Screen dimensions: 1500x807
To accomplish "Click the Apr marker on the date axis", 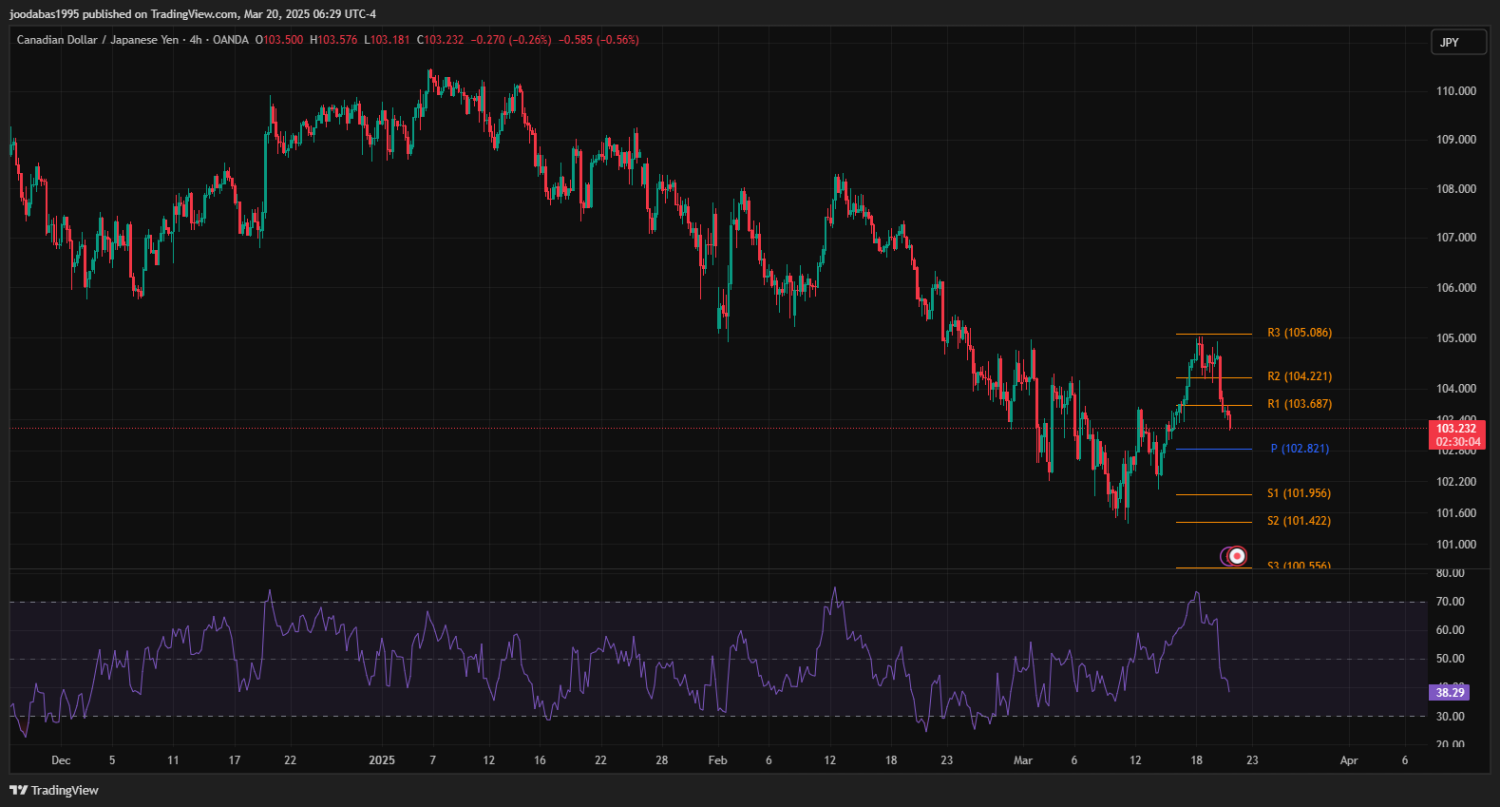I will click(1348, 760).
